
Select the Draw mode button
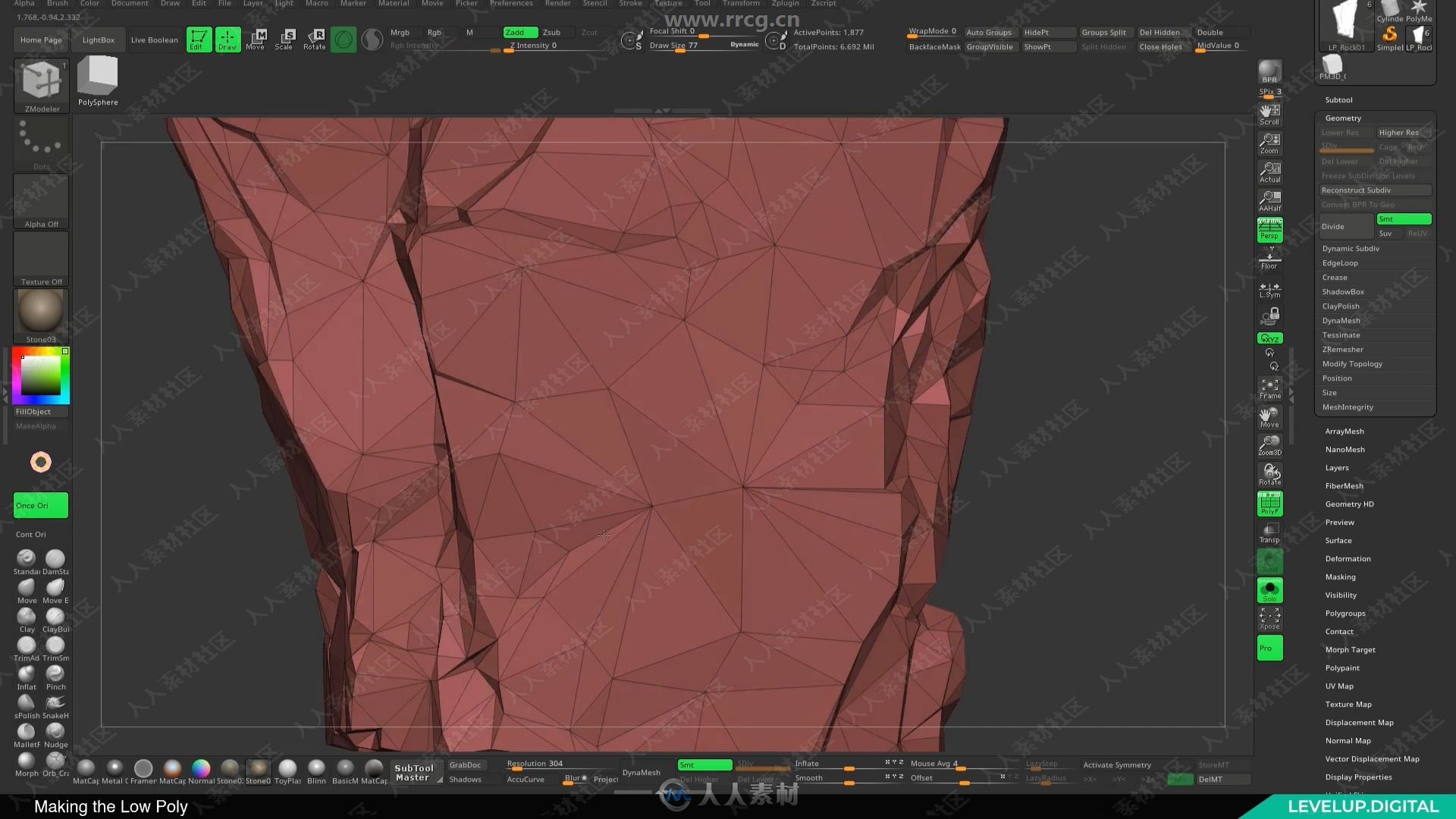227,39
